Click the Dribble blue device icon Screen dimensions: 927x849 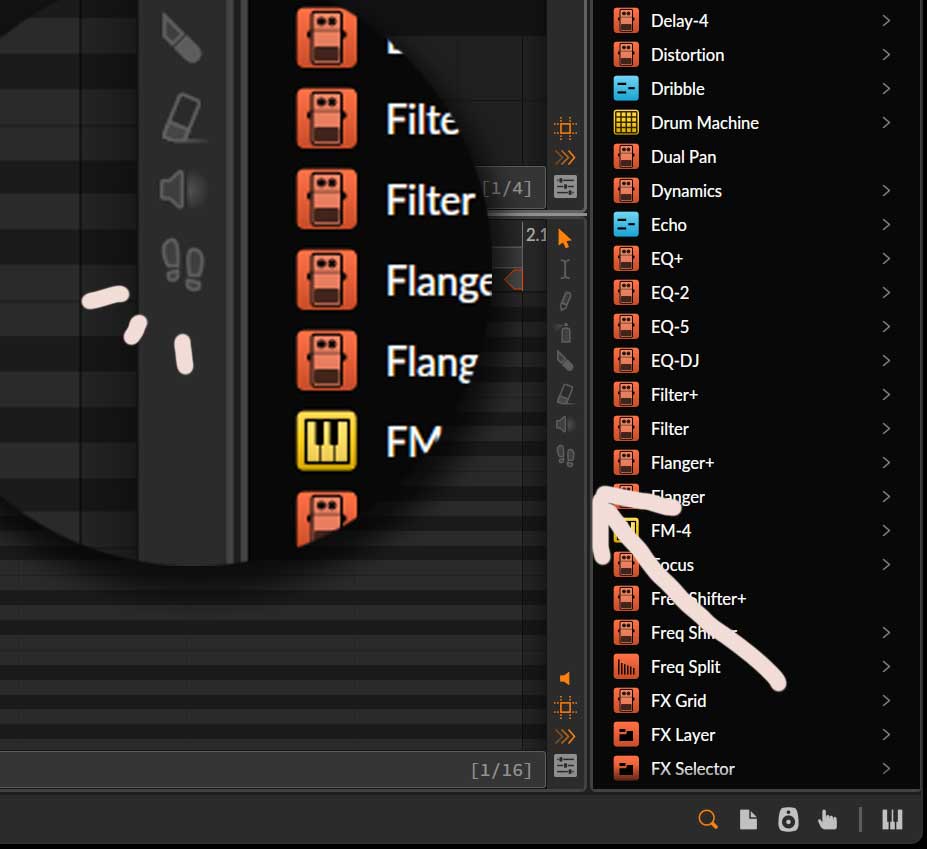(626, 89)
